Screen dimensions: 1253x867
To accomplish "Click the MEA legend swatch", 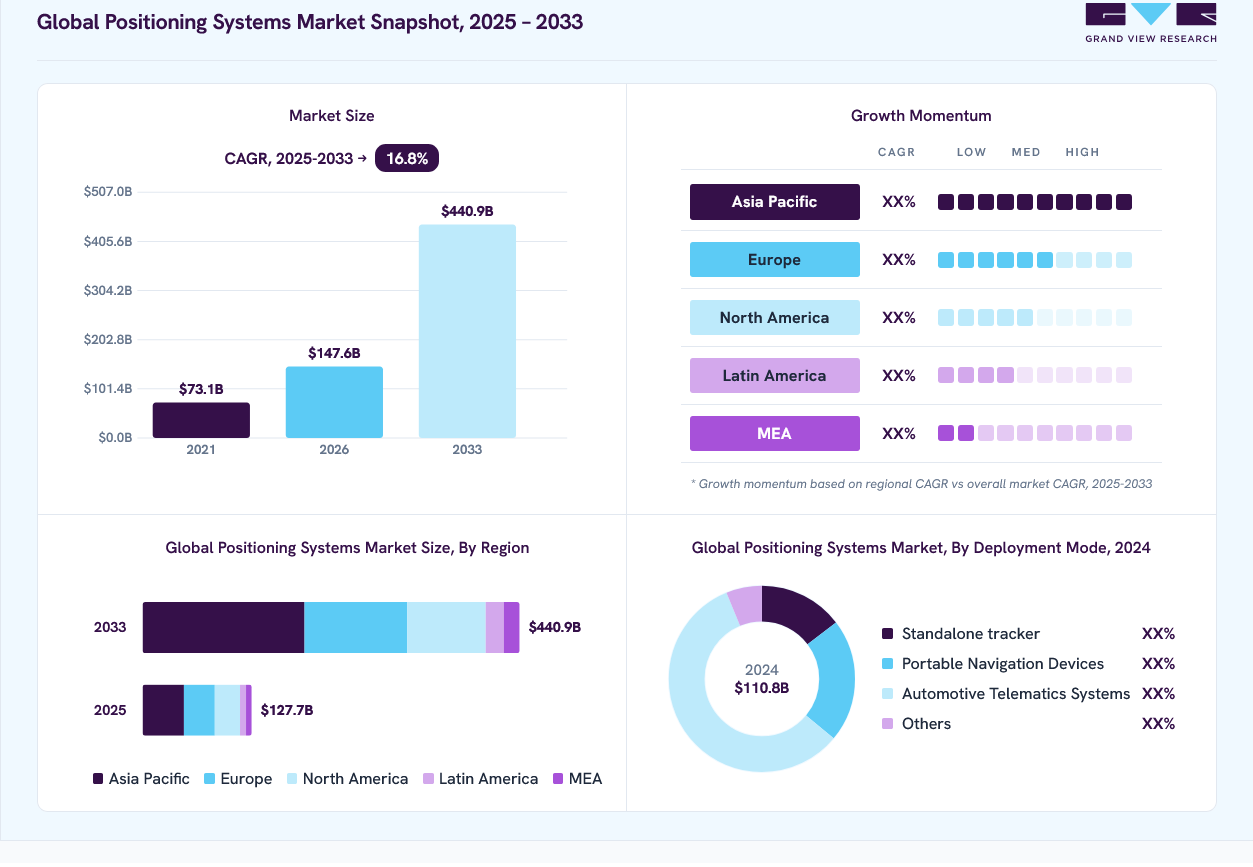I will point(558,779).
